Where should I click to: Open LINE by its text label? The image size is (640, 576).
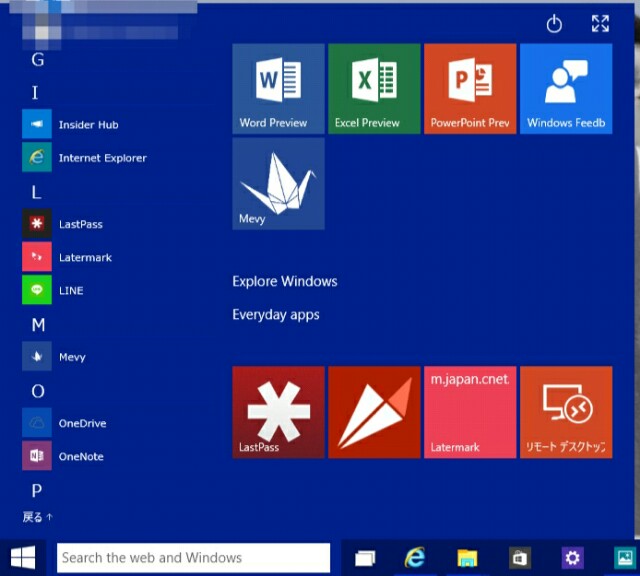pos(71,291)
